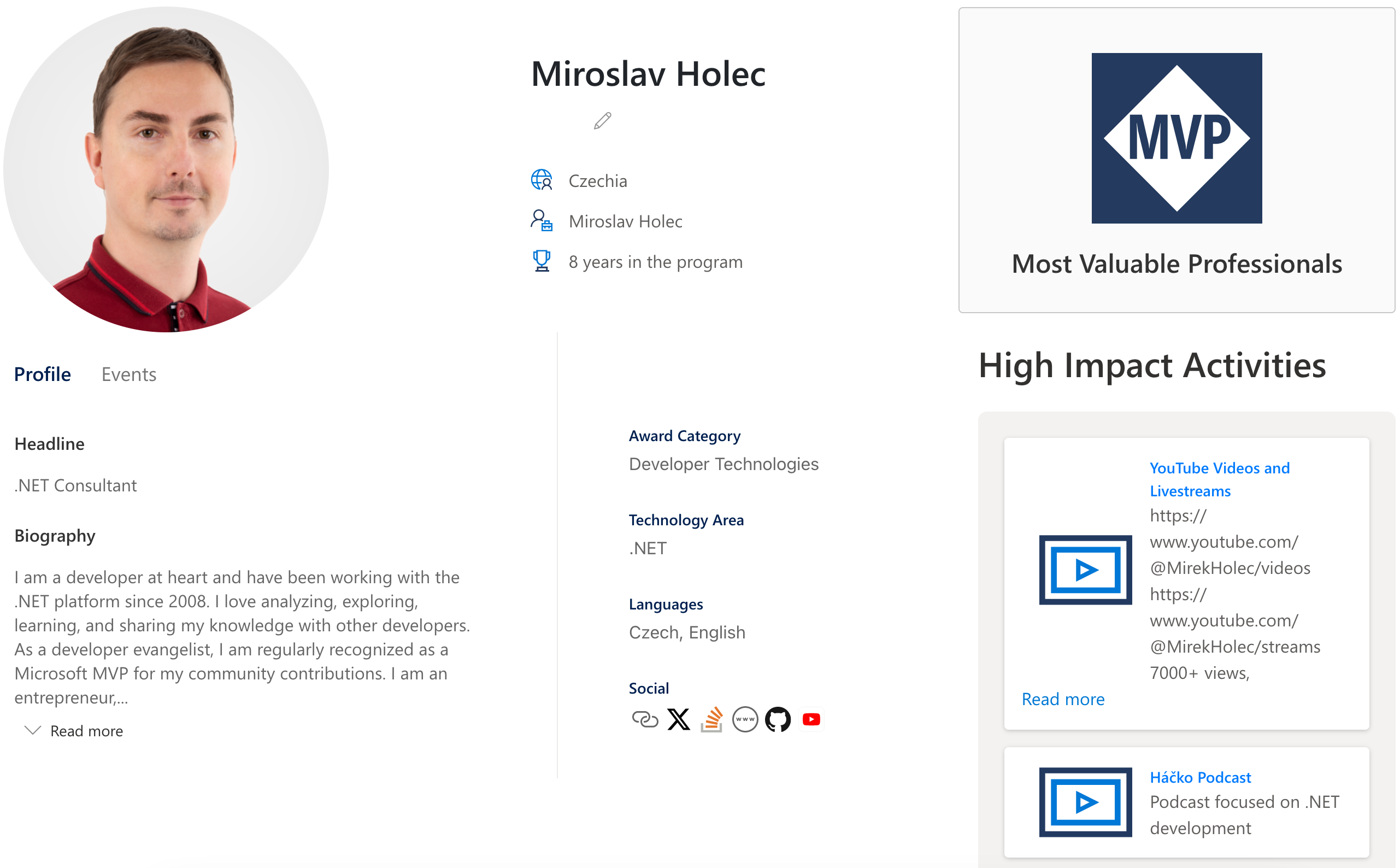This screenshot has height=868, width=1400.
Task: Click the '7000+ views,' text
Action: (x=1199, y=673)
